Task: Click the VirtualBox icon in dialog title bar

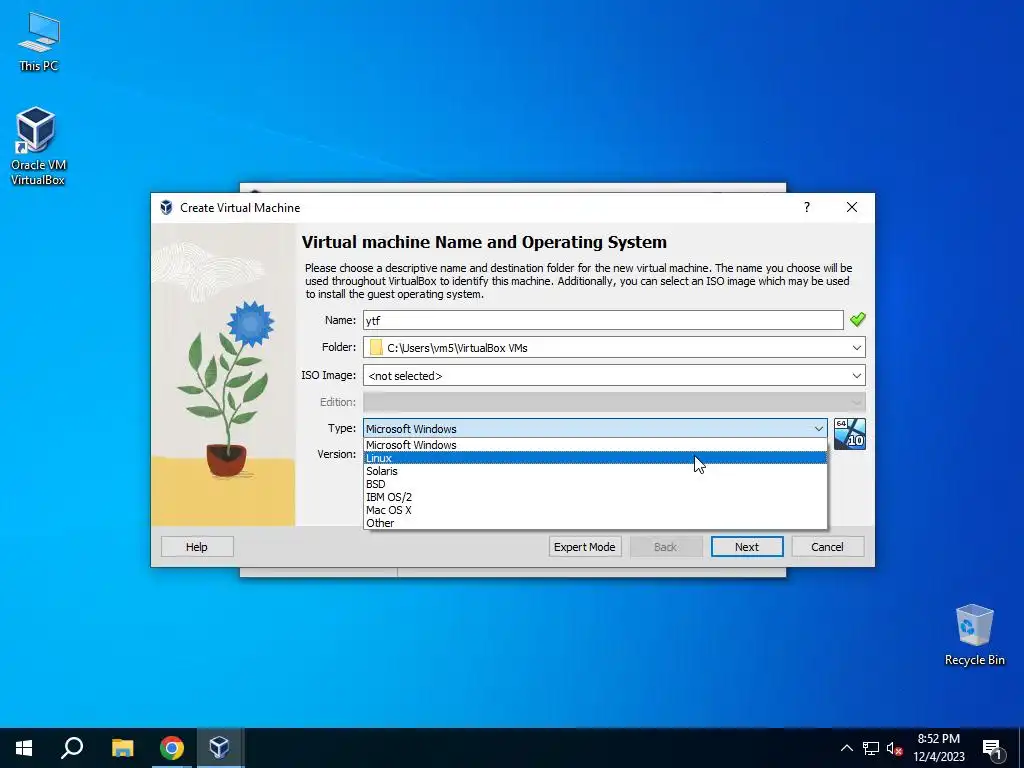Action: click(167, 208)
